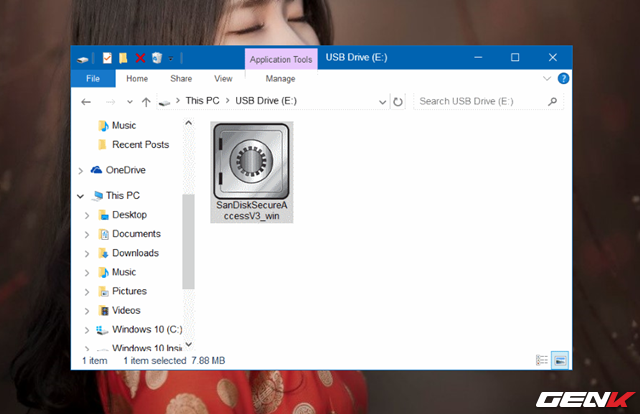This screenshot has height=414, width=640.
Task: Select Recent Posts in navigation pane
Action: pyautogui.click(x=141, y=145)
